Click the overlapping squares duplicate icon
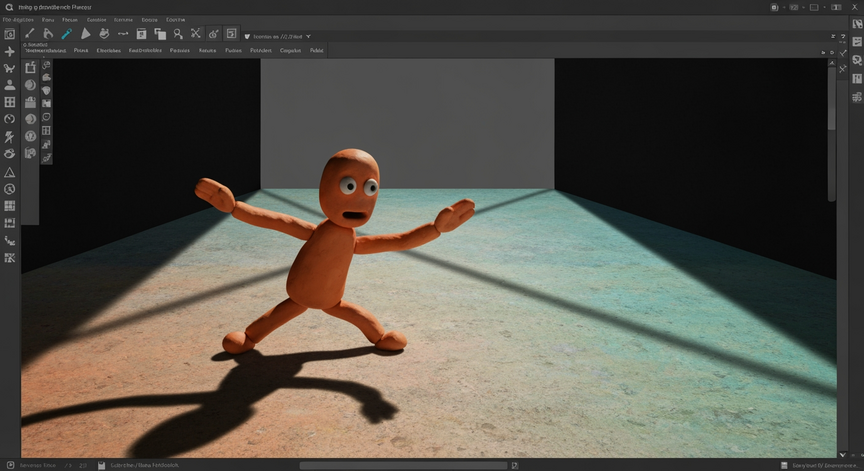The height and width of the screenshot is (471, 864). pos(160,34)
